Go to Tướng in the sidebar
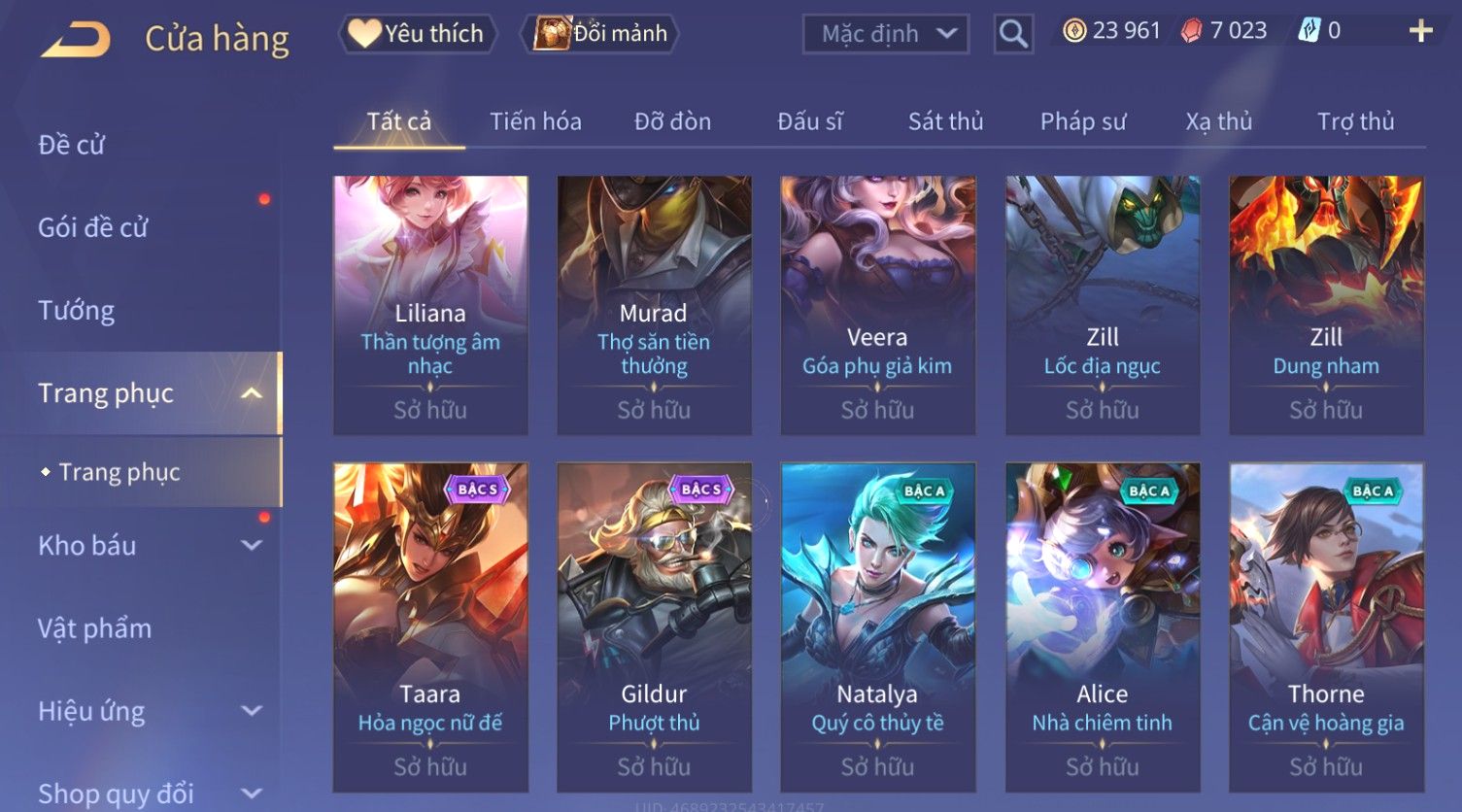This screenshot has width=1462, height=812. point(76,311)
